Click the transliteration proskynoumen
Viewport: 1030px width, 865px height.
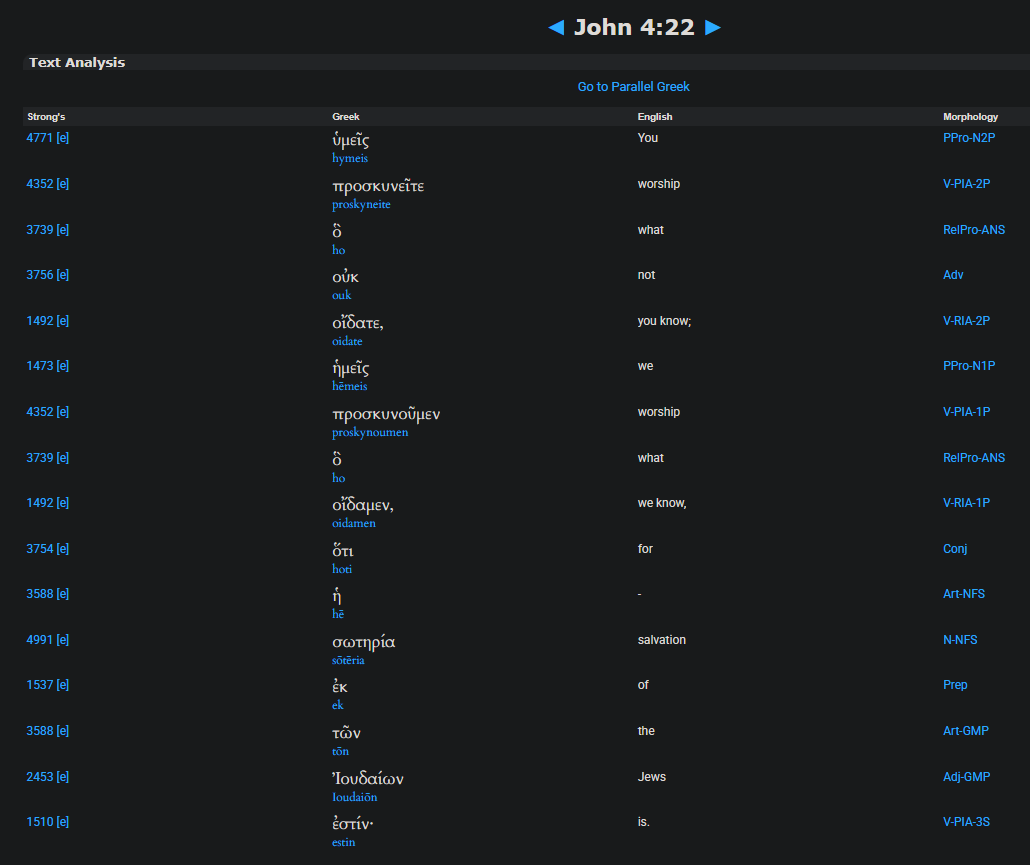370,432
